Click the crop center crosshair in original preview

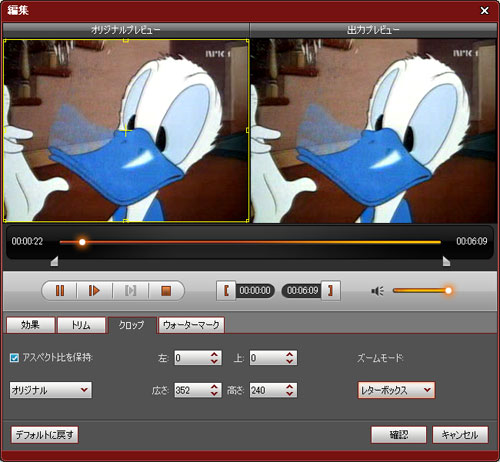(126, 131)
